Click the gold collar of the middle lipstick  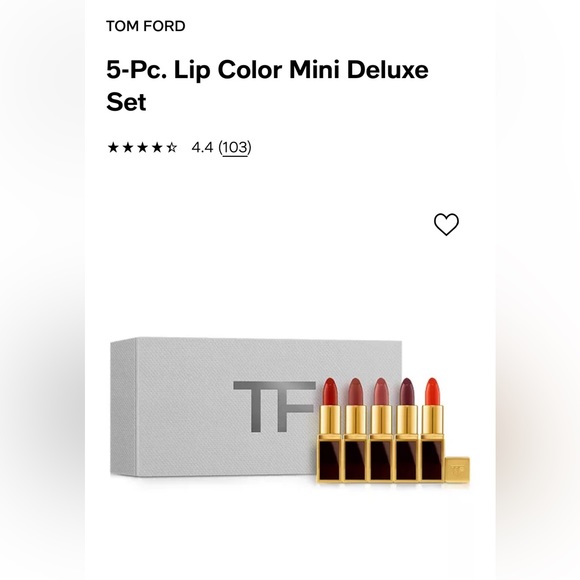pyautogui.click(x=381, y=421)
